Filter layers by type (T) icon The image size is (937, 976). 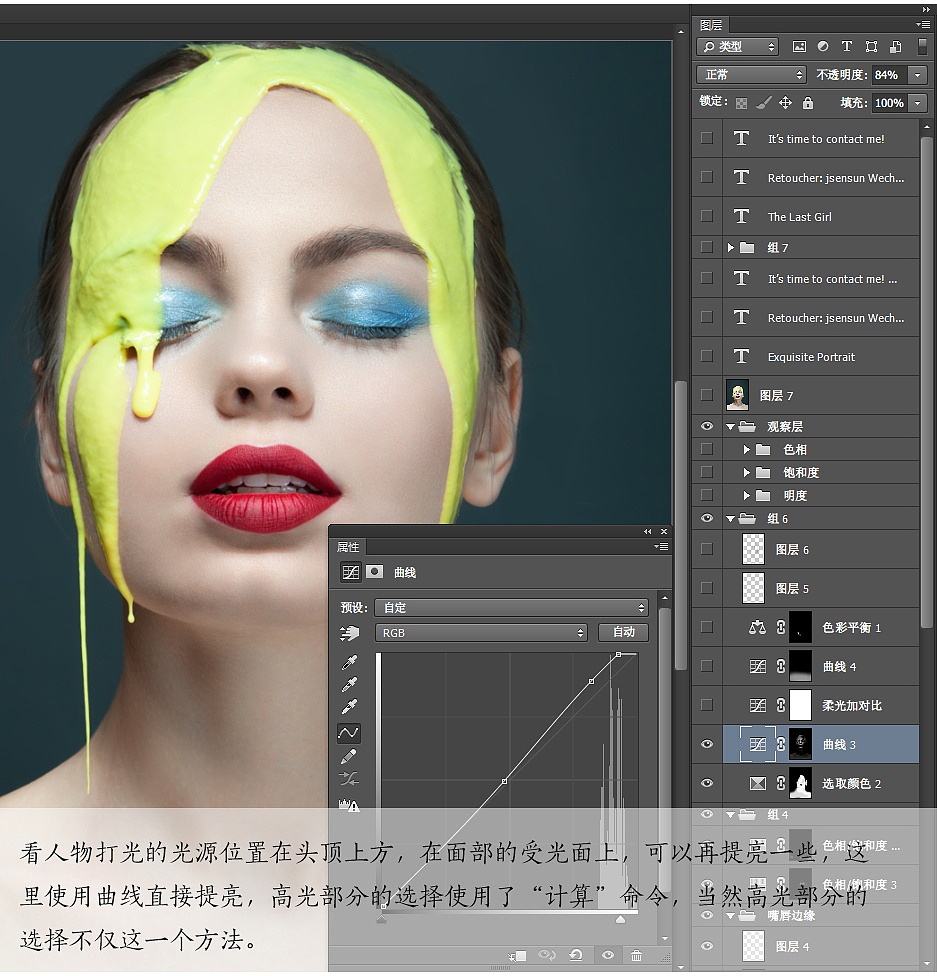(847, 47)
